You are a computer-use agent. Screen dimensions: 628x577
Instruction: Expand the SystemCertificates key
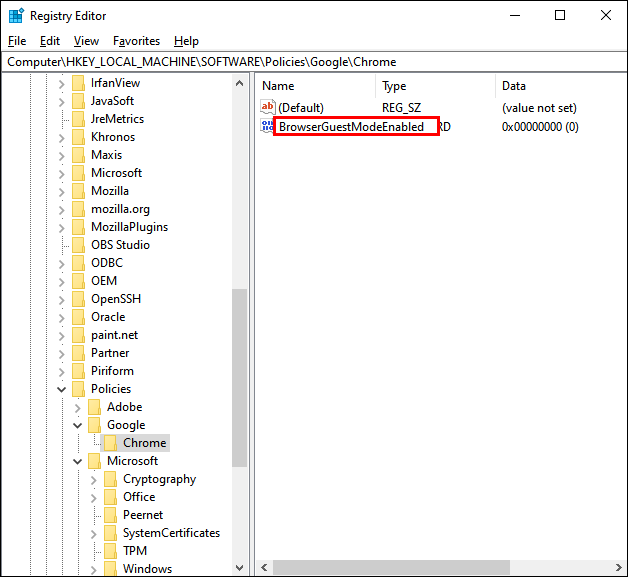(x=93, y=534)
